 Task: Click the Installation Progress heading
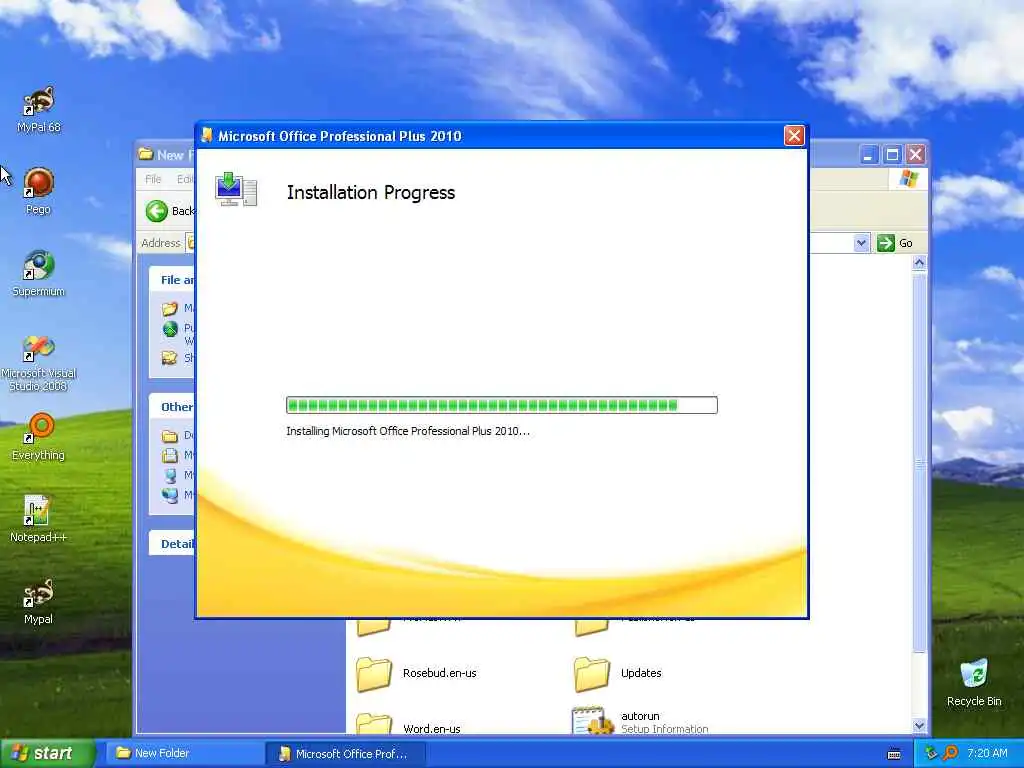tap(371, 193)
